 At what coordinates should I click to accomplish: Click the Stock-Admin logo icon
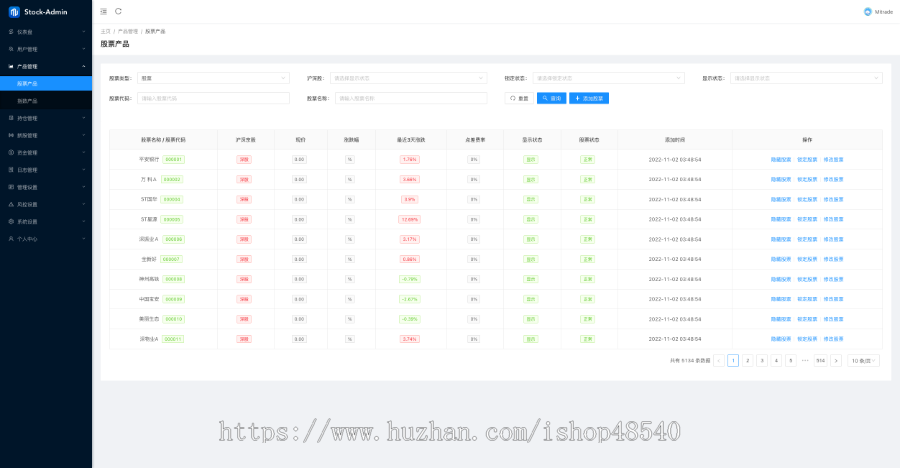[x=14, y=11]
